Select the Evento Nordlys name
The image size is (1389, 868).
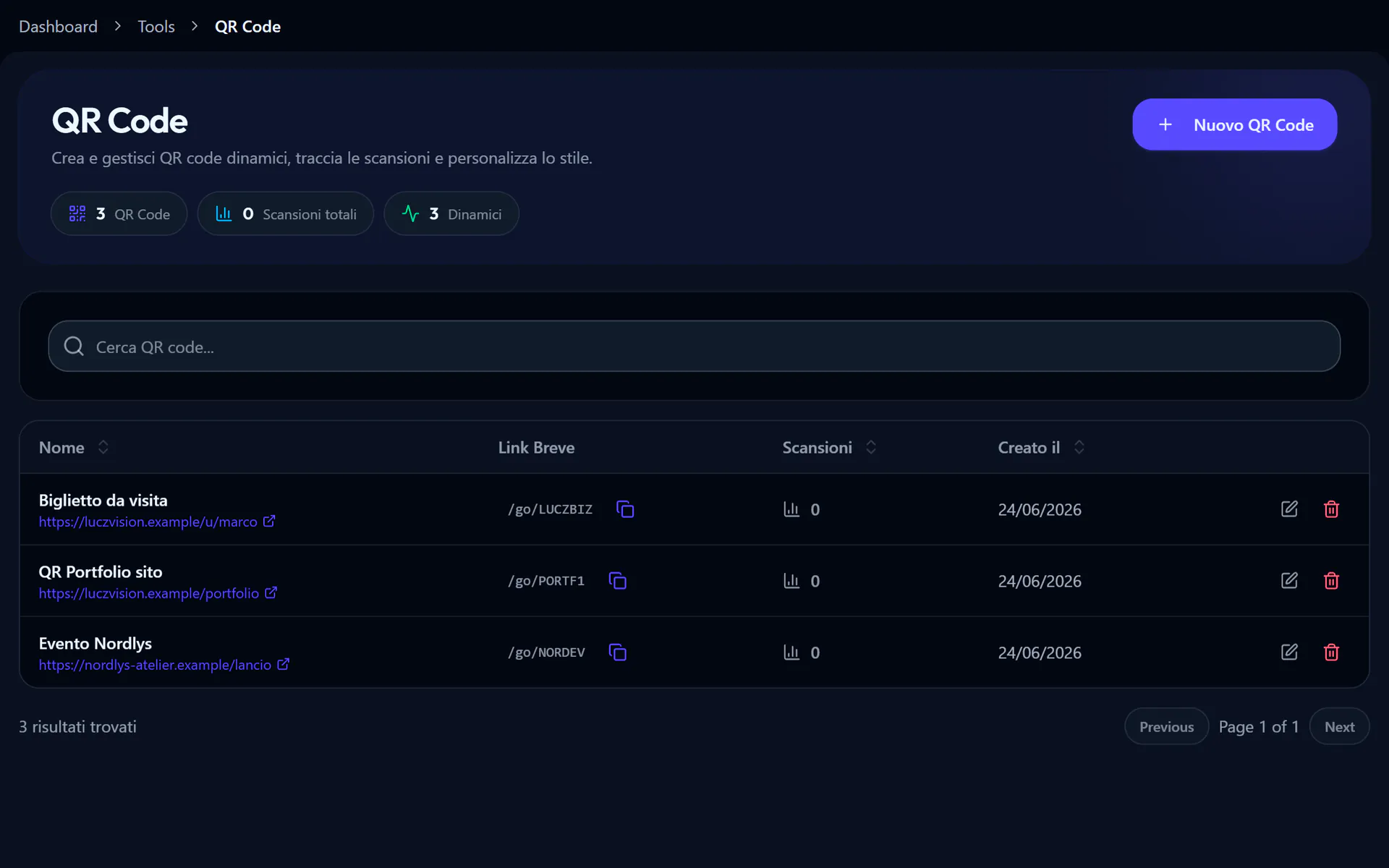[x=95, y=644]
